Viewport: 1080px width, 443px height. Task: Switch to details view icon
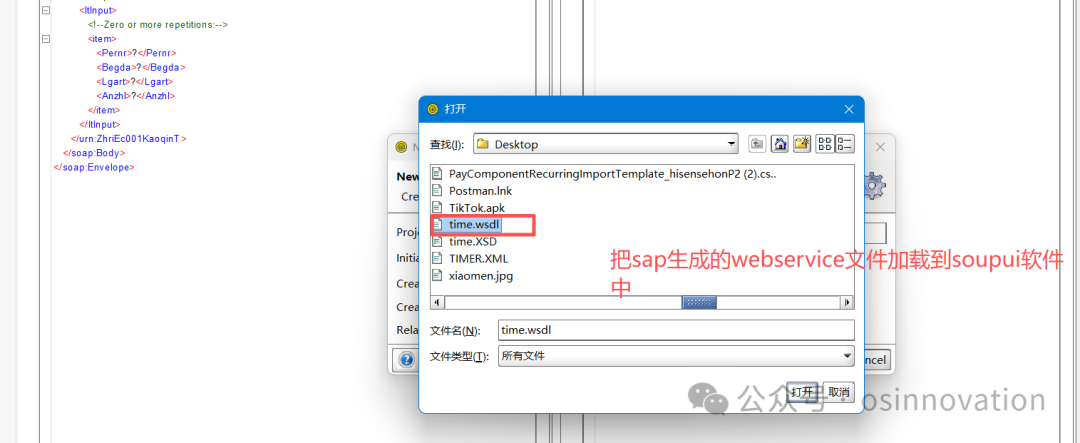click(x=844, y=144)
